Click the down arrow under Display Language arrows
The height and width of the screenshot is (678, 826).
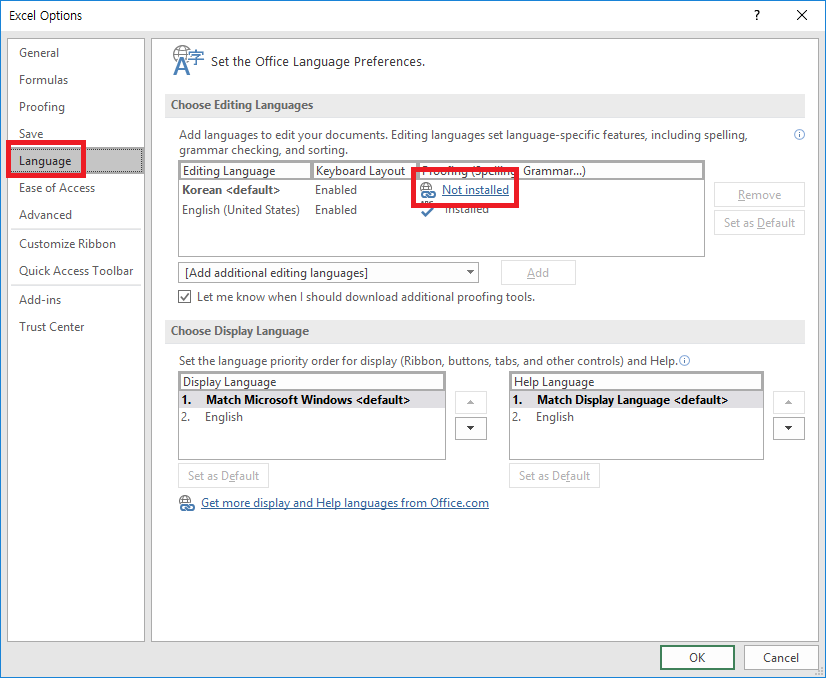[x=470, y=428]
